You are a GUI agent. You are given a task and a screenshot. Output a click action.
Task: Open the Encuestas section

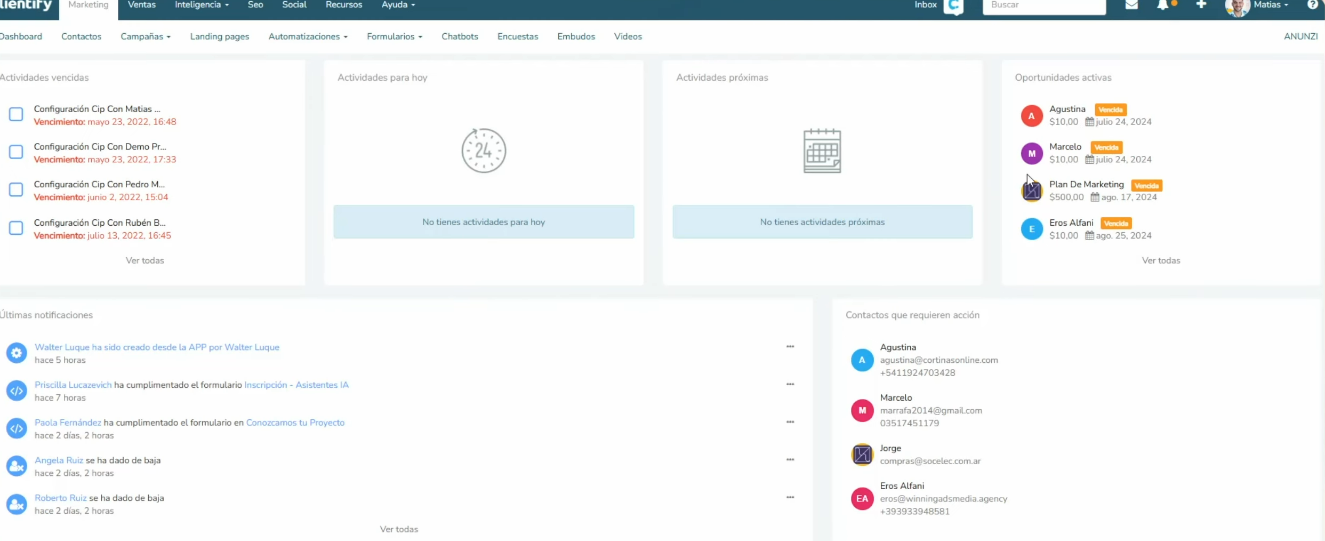518,36
